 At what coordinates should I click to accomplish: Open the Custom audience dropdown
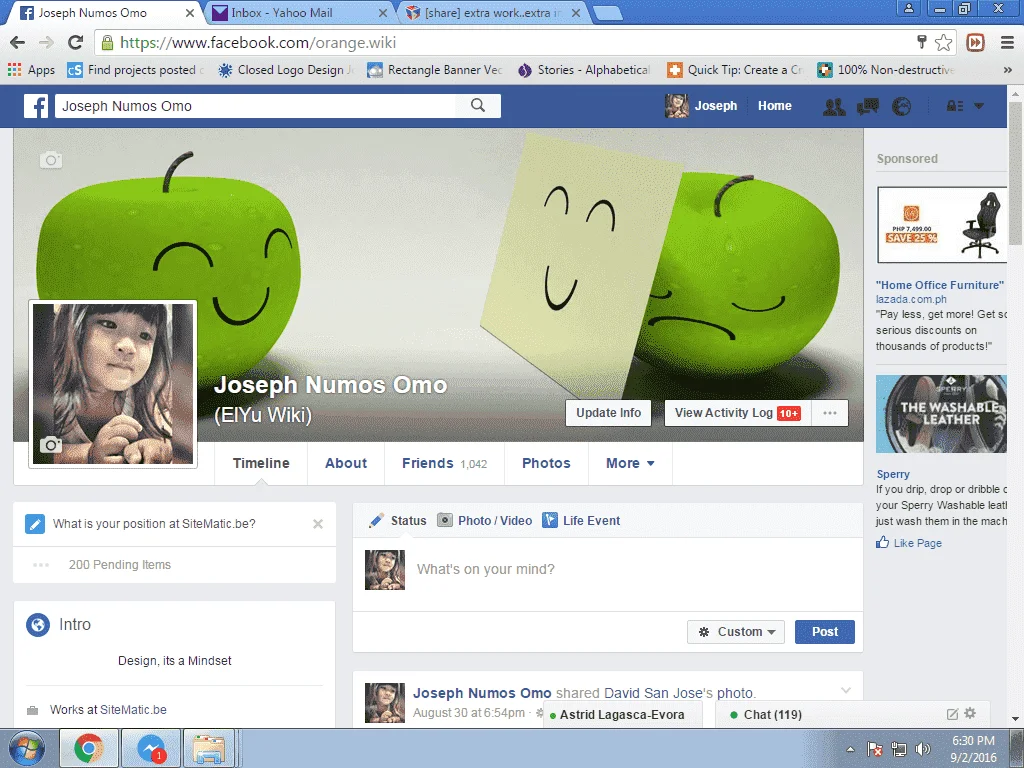coord(736,632)
